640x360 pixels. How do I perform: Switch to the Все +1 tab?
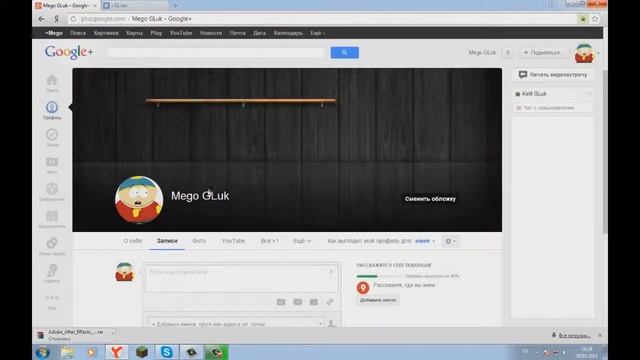coord(269,241)
